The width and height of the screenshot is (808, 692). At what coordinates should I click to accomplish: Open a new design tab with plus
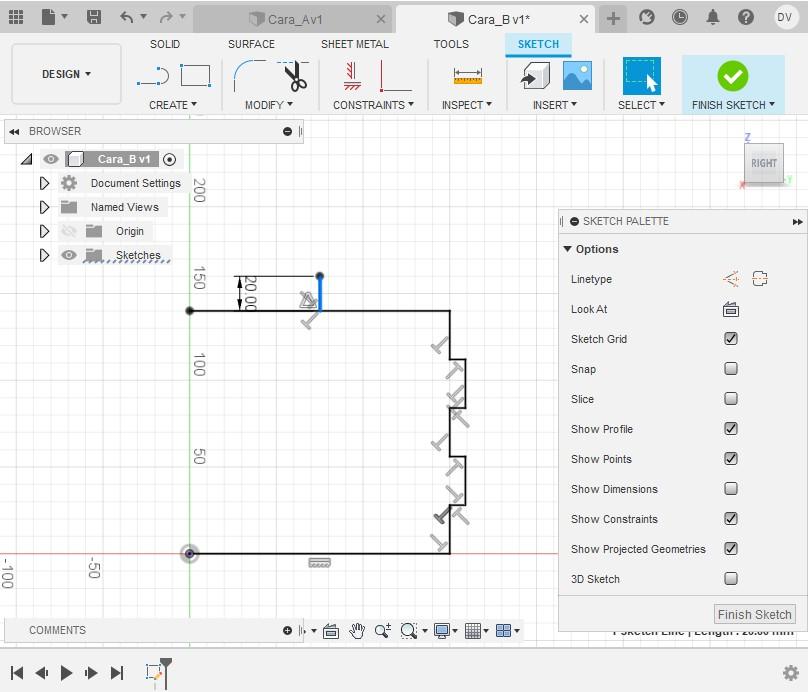tap(613, 19)
